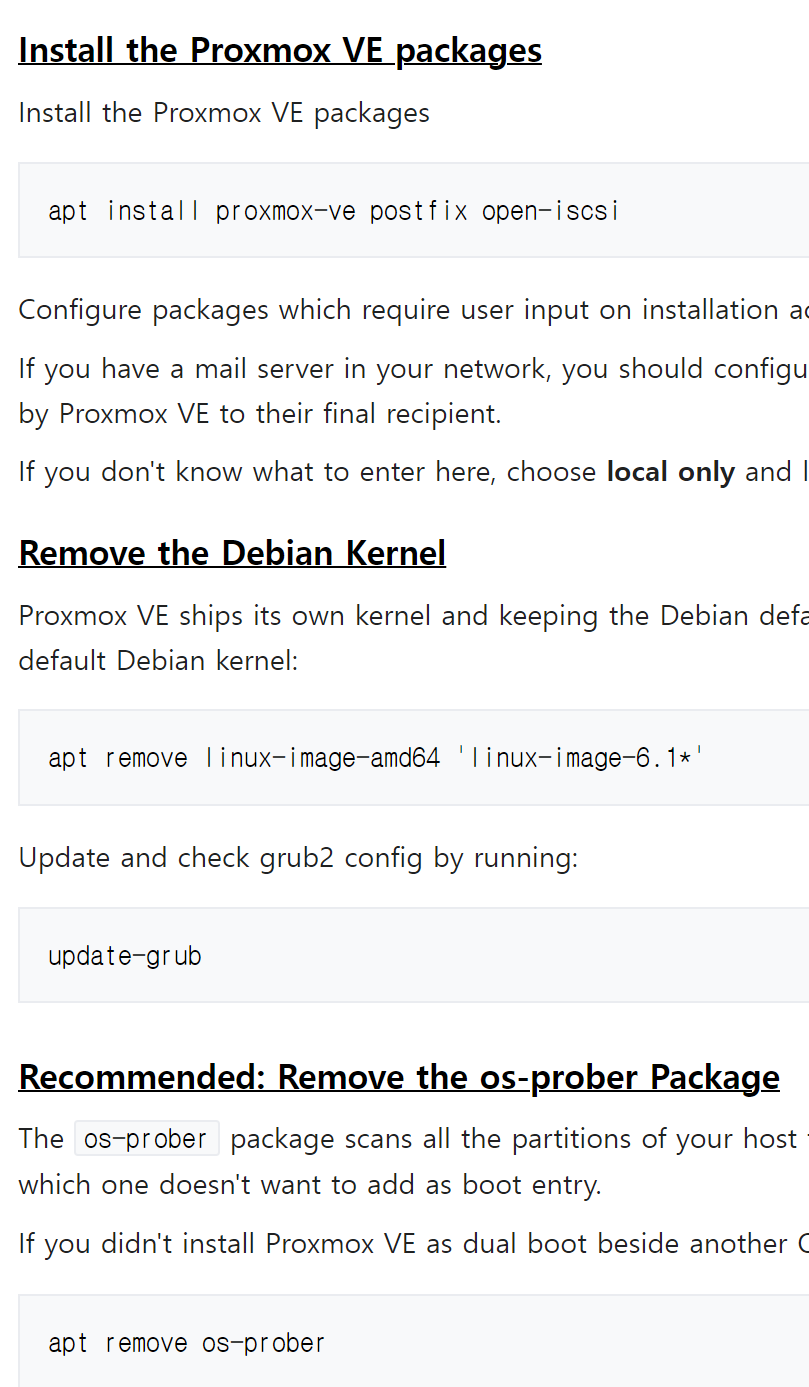The width and height of the screenshot is (809, 1387).
Task: Click the inline os-prober code label
Action: [x=146, y=1139]
